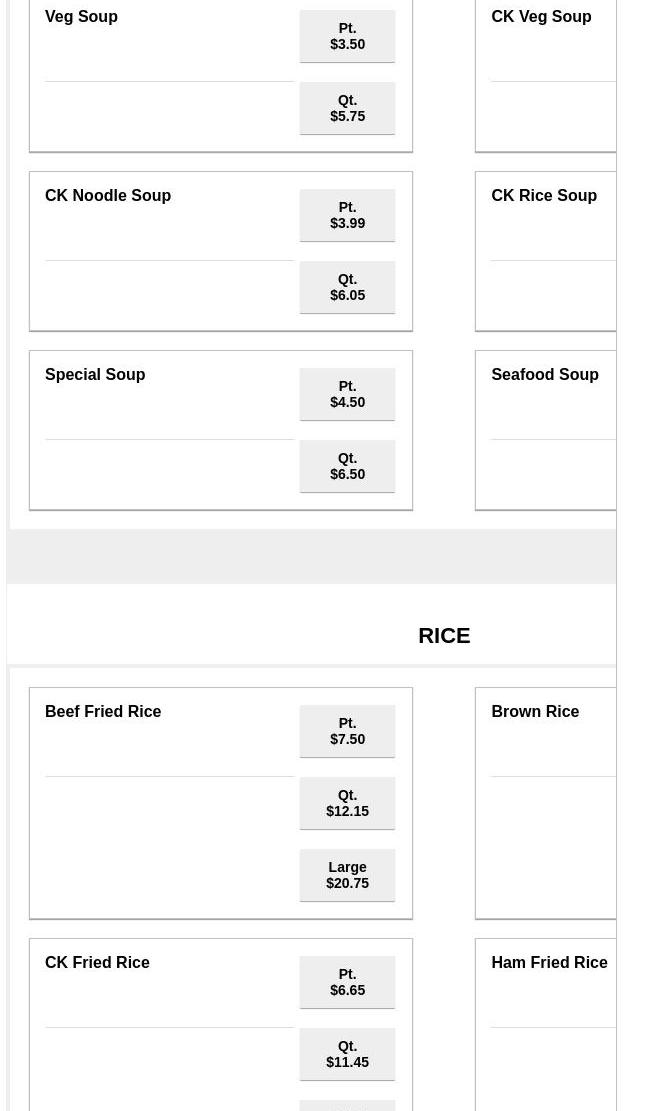This screenshot has height=1111, width=650.
Task: Add Special Soup pint for $4.50
Action: click(347, 394)
